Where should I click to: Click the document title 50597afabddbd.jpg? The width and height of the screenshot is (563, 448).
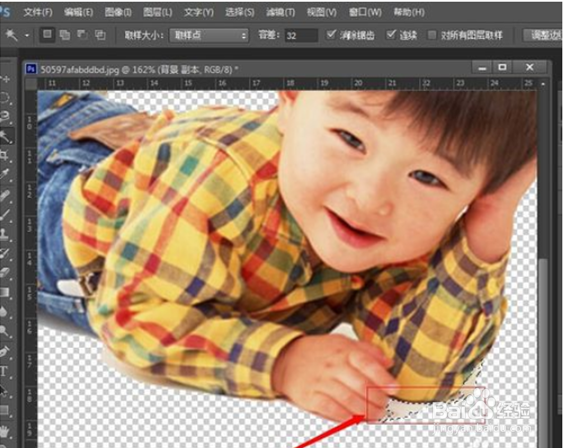[x=79, y=69]
